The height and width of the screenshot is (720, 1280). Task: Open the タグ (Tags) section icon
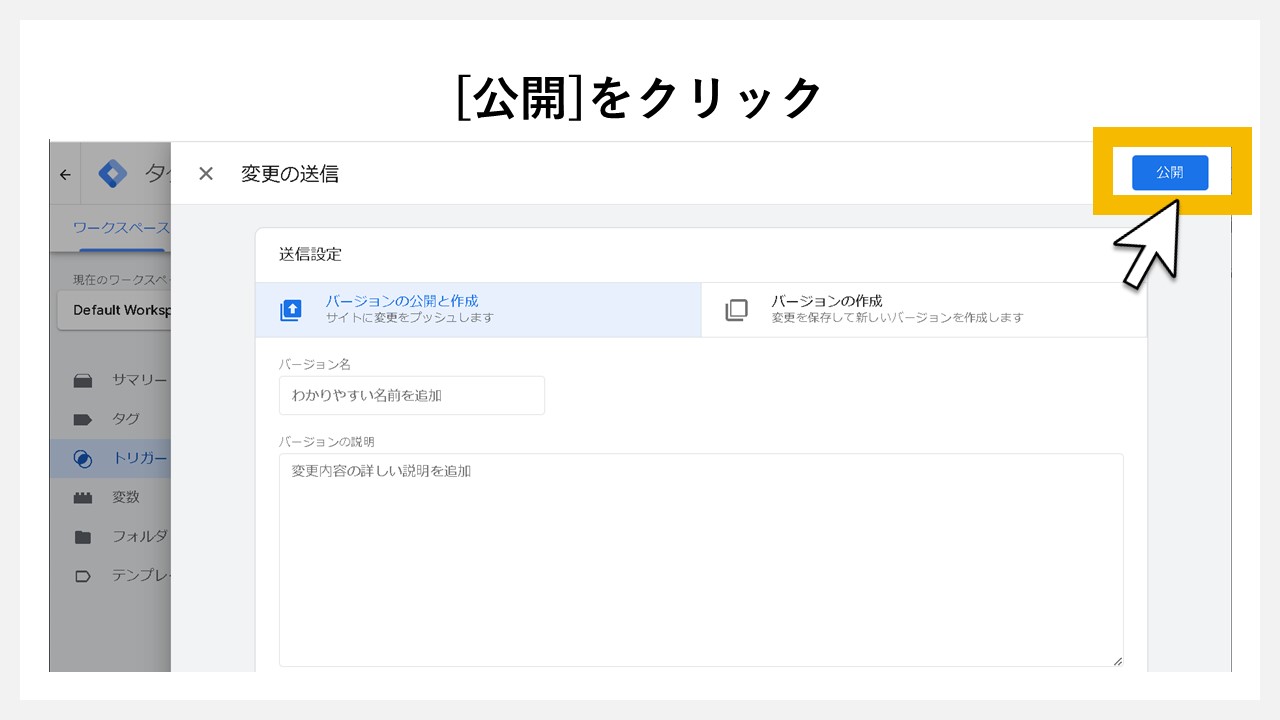(85, 419)
